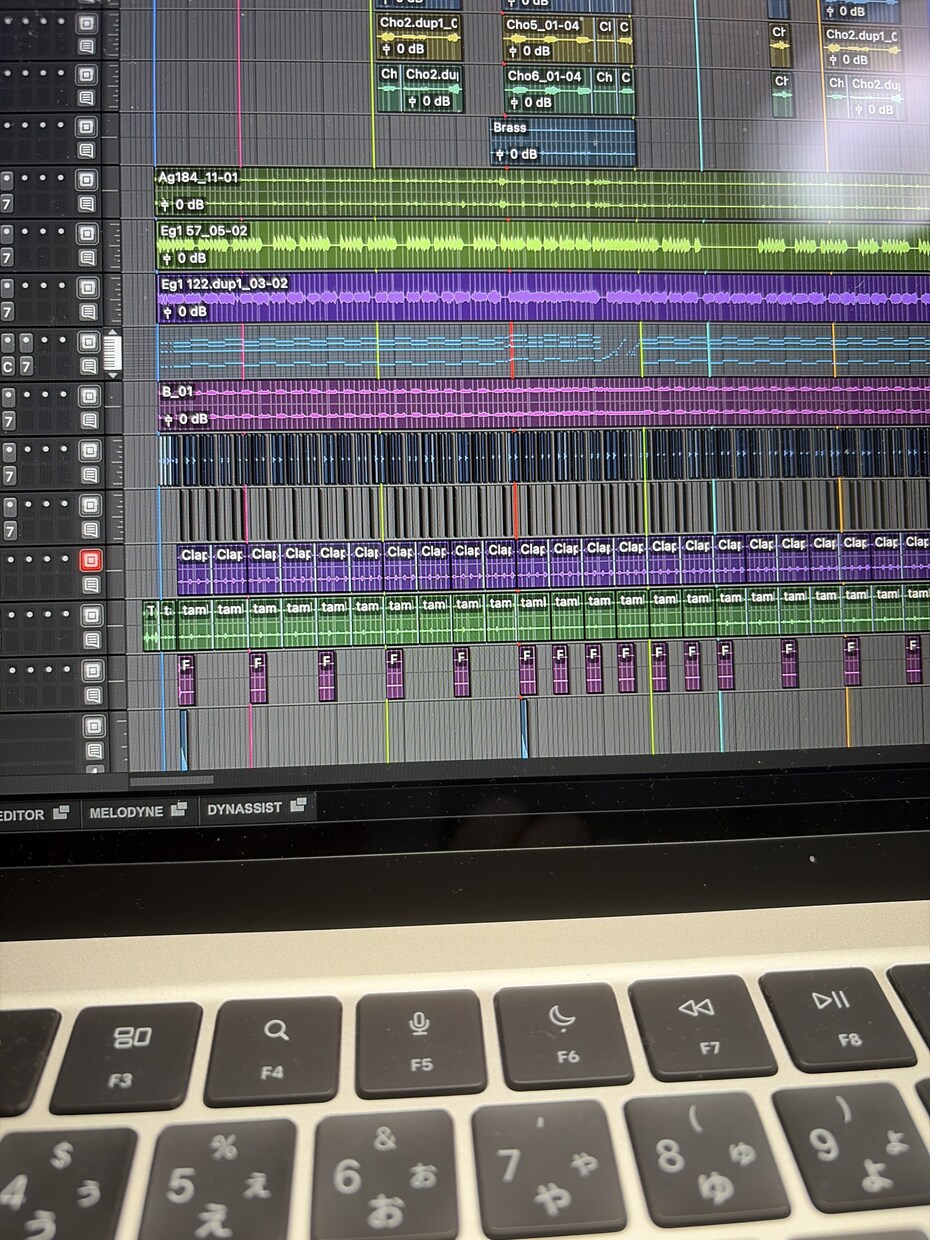Viewport: 930px width, 1240px height.
Task: Pop out the Editor tab window
Action: coord(61,813)
